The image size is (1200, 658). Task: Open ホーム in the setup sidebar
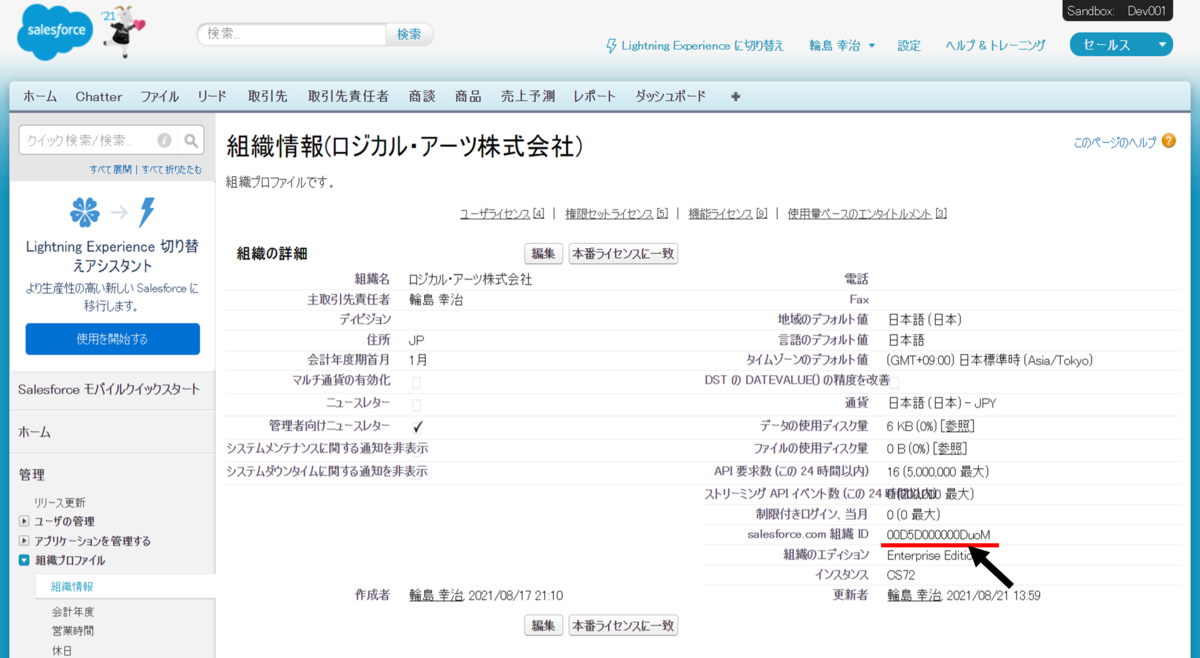click(x=34, y=432)
